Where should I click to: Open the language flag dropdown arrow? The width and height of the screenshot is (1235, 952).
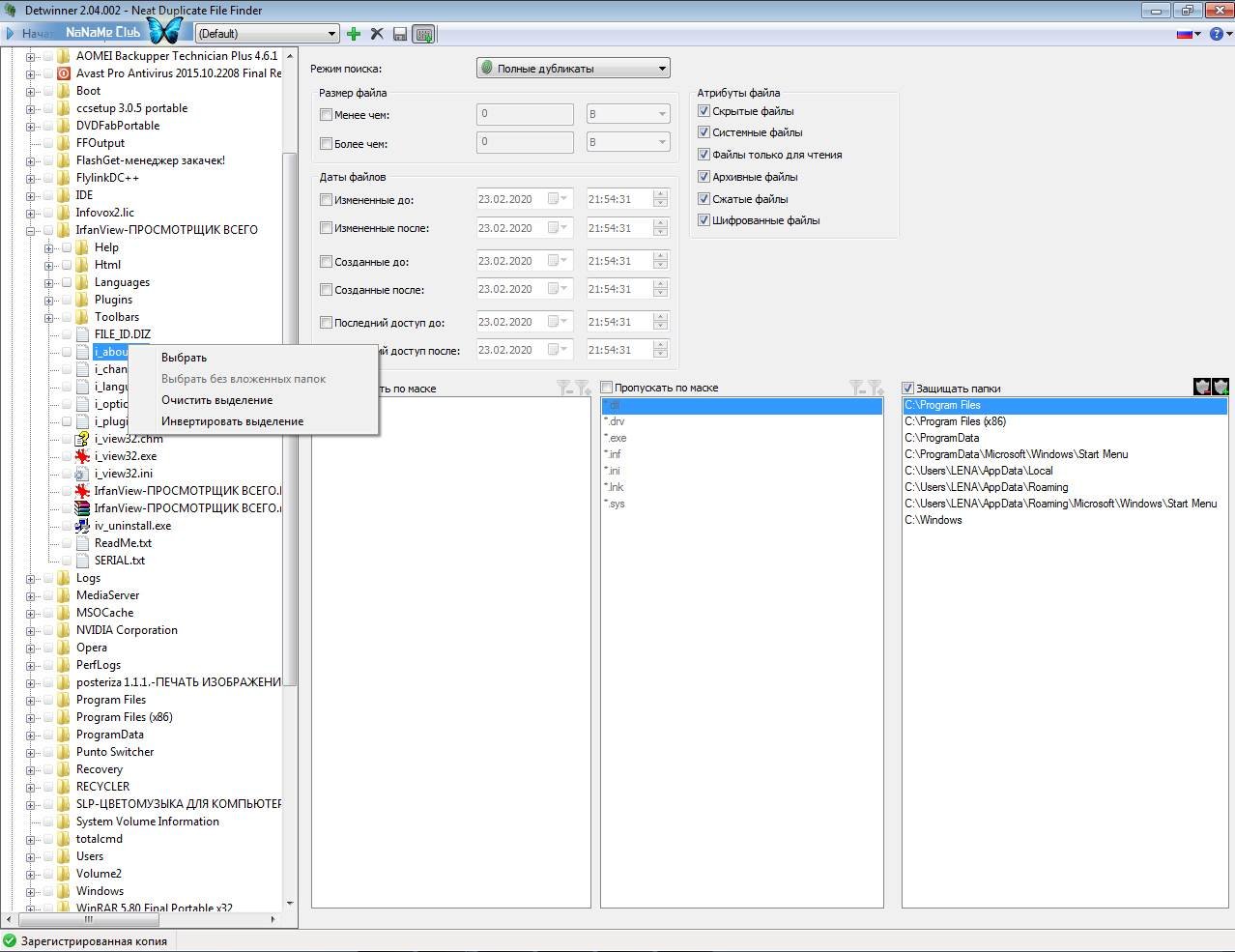[1197, 34]
